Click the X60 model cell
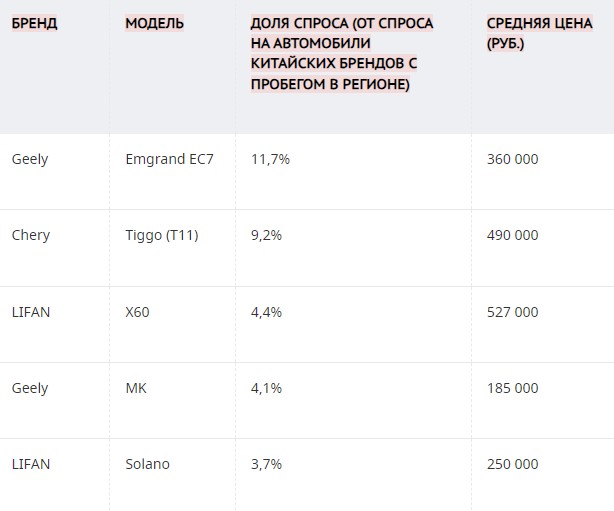614x511 pixels. pos(137,312)
